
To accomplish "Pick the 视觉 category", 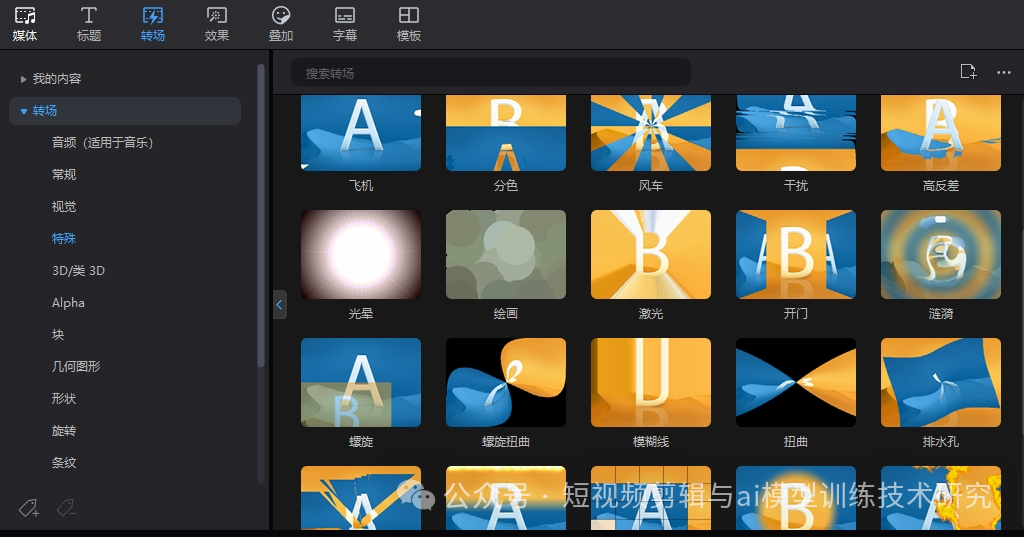I will click(64, 206).
